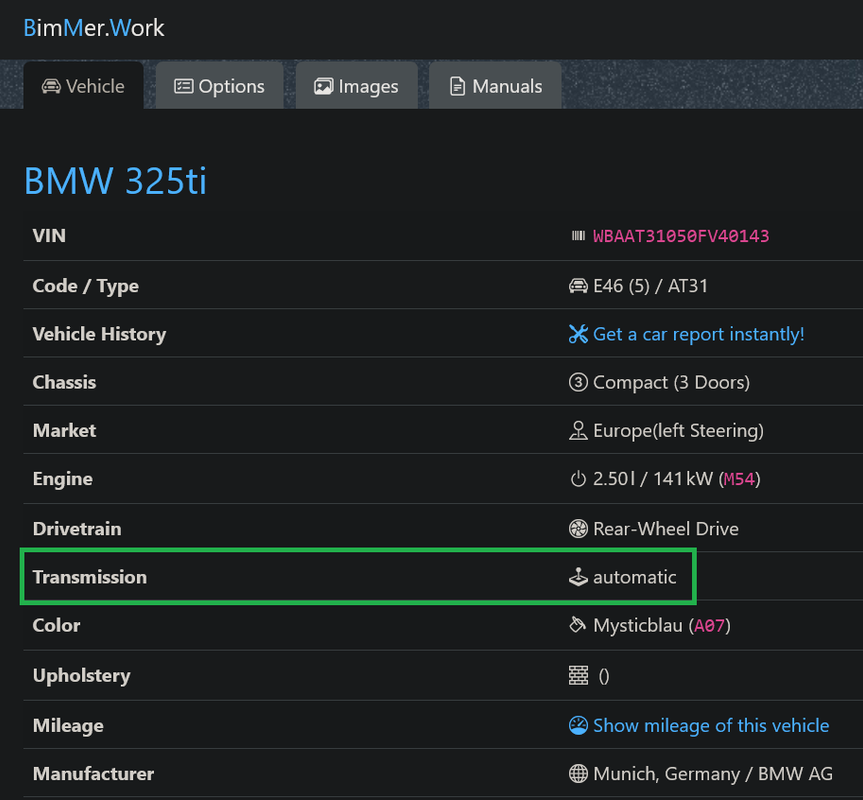Click the Vehicle History row label
The height and width of the screenshot is (800, 863).
coord(99,335)
